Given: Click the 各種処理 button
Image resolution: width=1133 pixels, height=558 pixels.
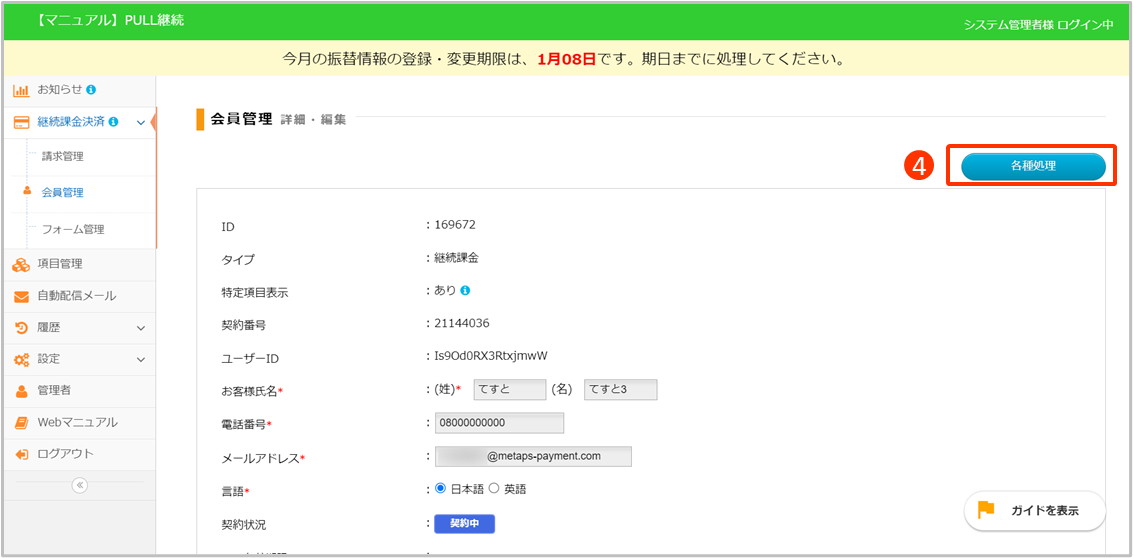Looking at the screenshot, I should 1033,166.
